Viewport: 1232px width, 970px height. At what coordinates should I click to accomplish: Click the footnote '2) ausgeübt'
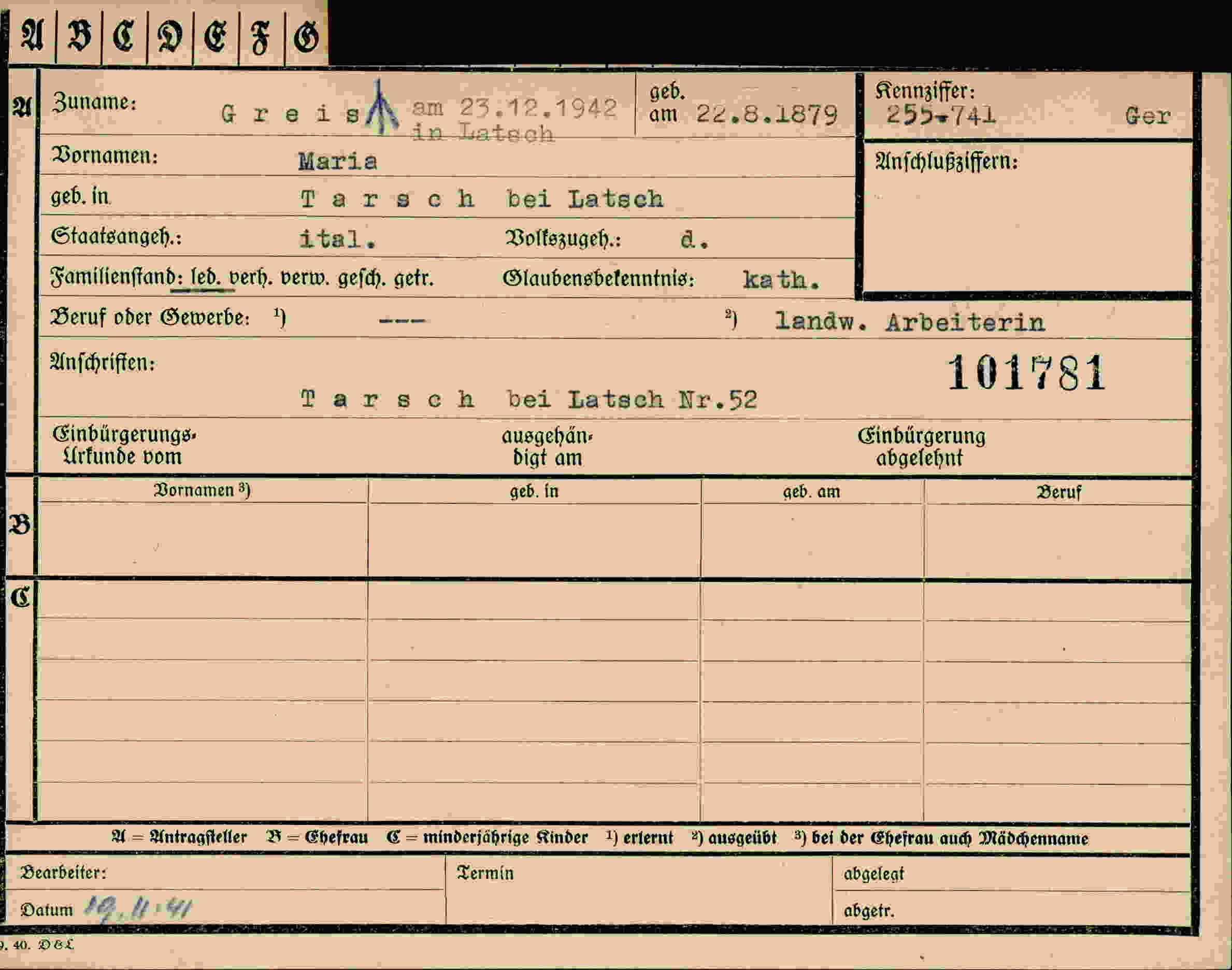(x=734, y=838)
